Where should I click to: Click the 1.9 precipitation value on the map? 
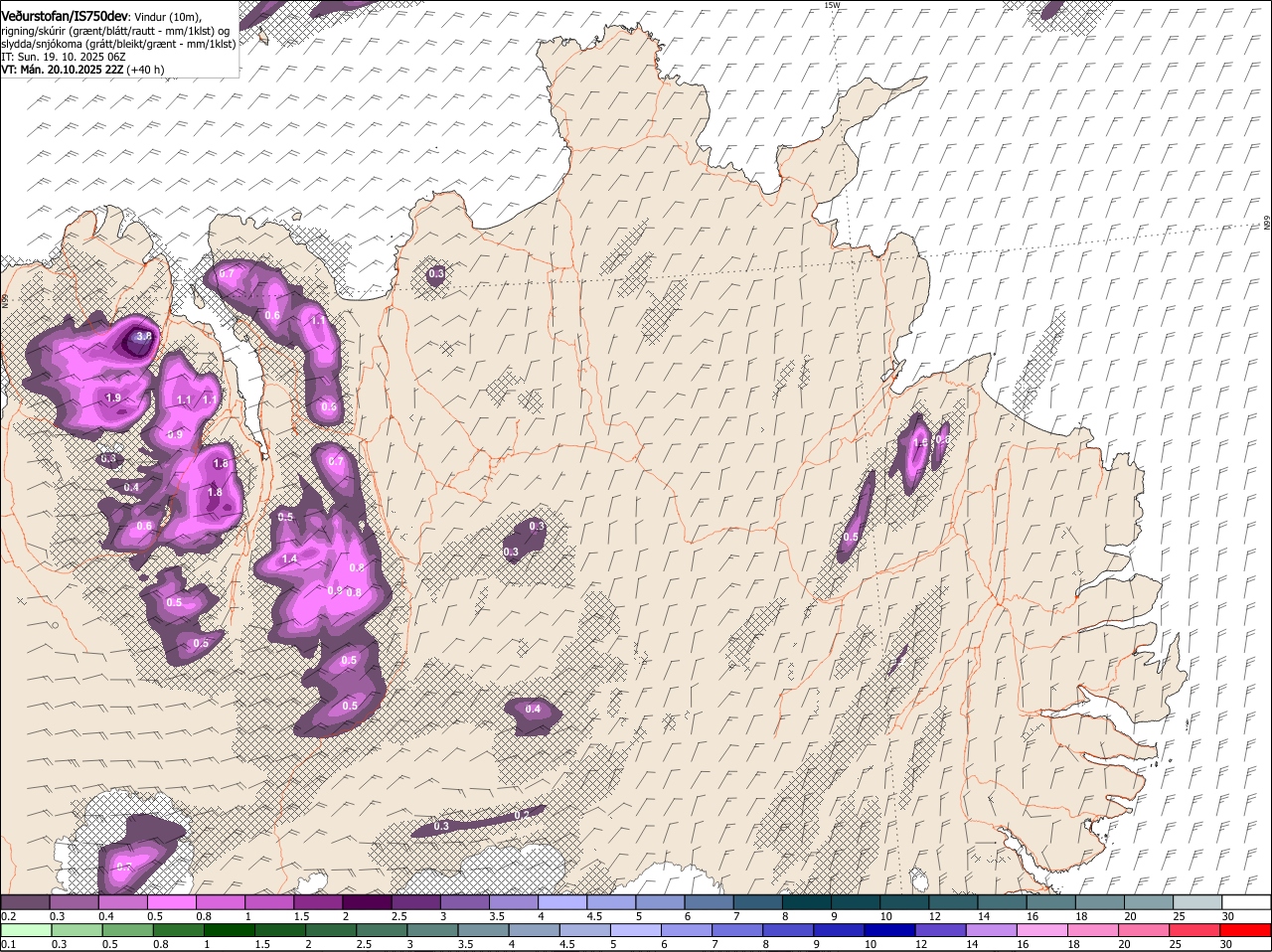point(113,397)
